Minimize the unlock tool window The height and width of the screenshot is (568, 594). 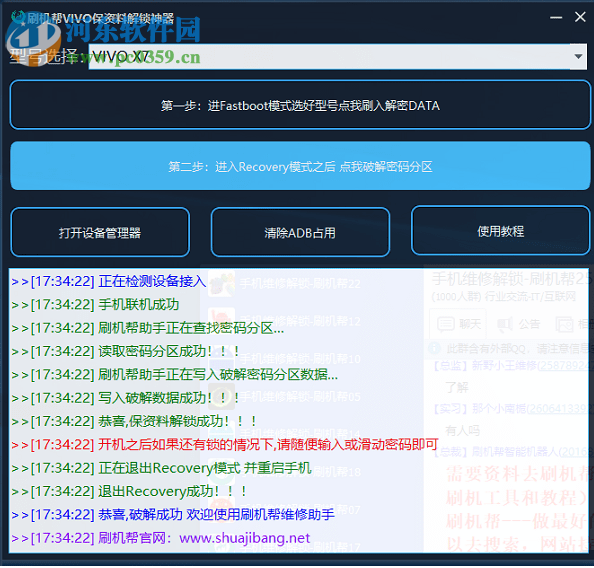pyautogui.click(x=556, y=17)
